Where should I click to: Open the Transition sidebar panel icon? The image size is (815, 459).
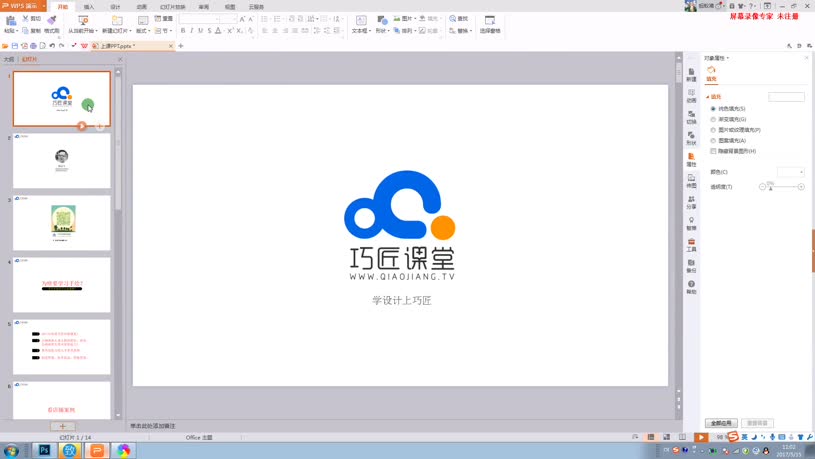[691, 117]
